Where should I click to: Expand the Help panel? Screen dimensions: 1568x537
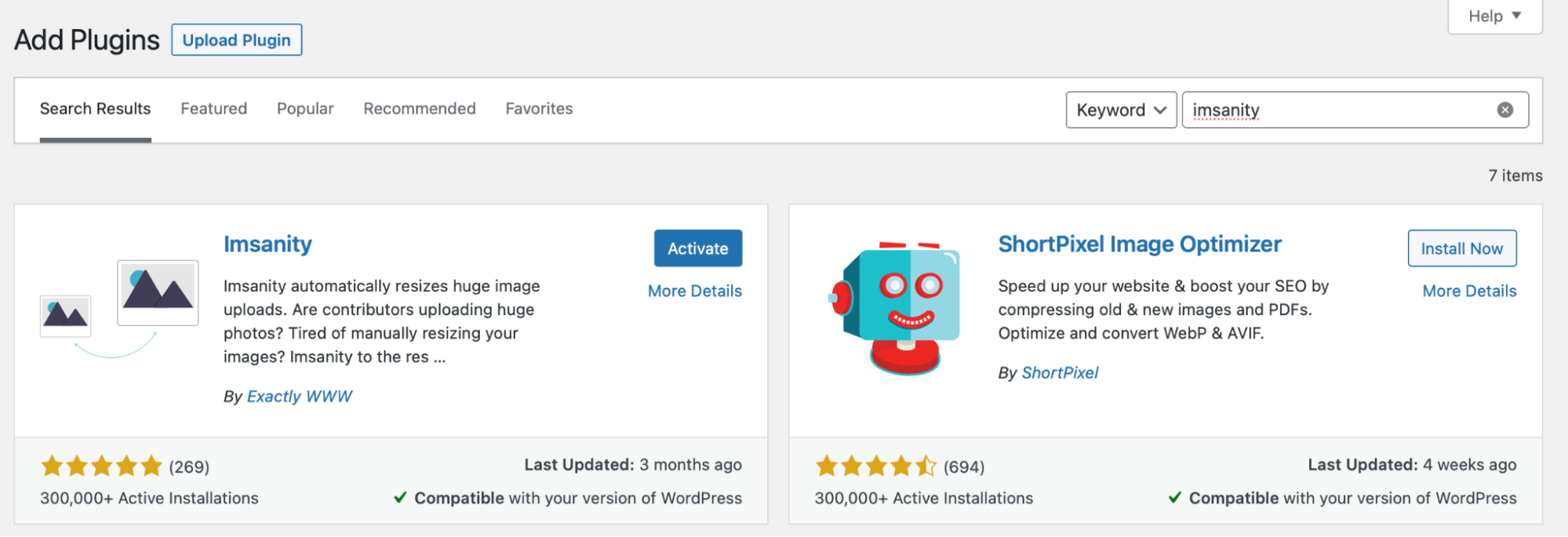(1494, 16)
